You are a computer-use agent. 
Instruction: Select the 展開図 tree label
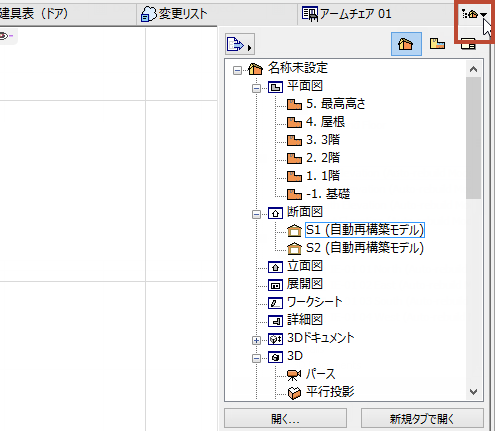pos(305,284)
